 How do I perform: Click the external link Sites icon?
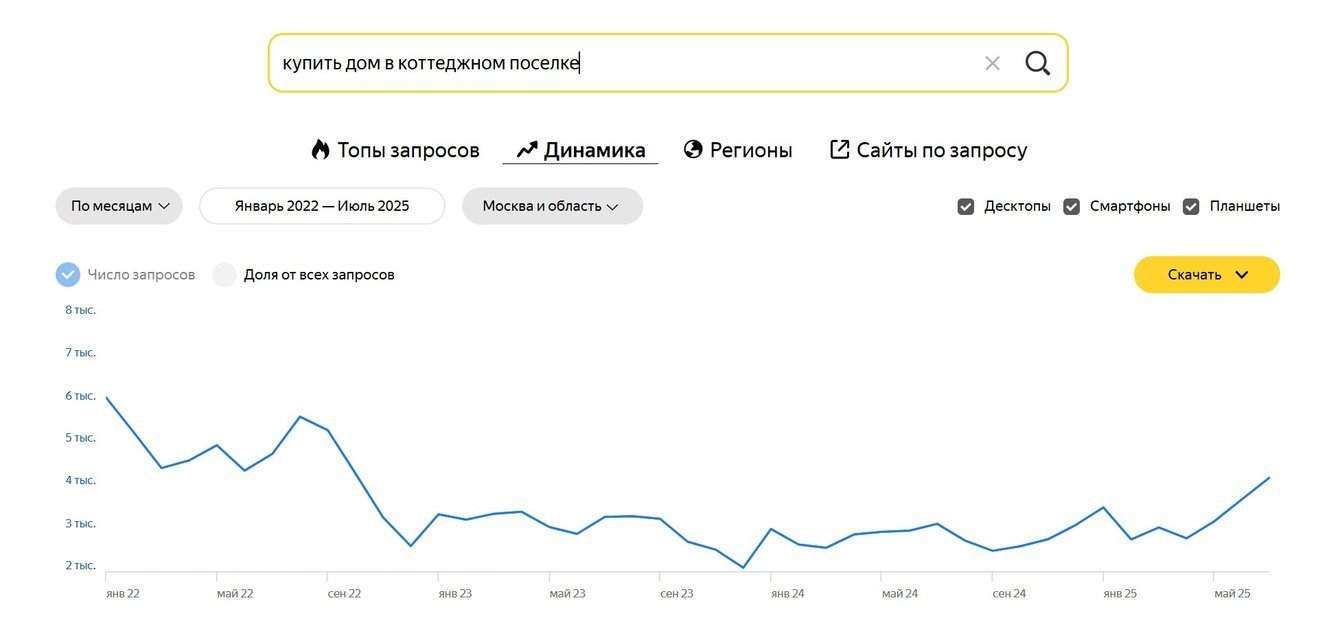tap(839, 150)
